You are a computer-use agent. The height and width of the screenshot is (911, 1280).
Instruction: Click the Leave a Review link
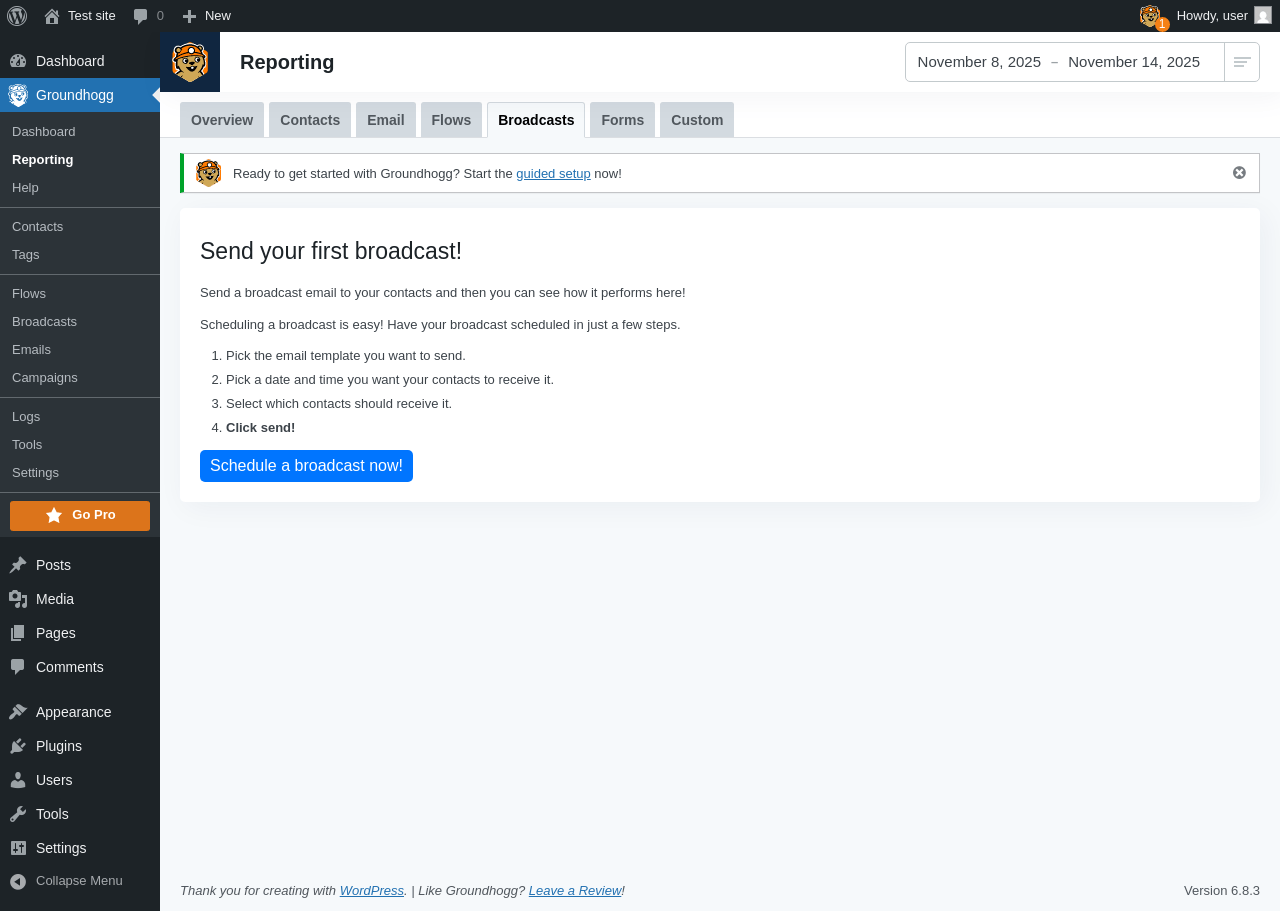pos(575,890)
